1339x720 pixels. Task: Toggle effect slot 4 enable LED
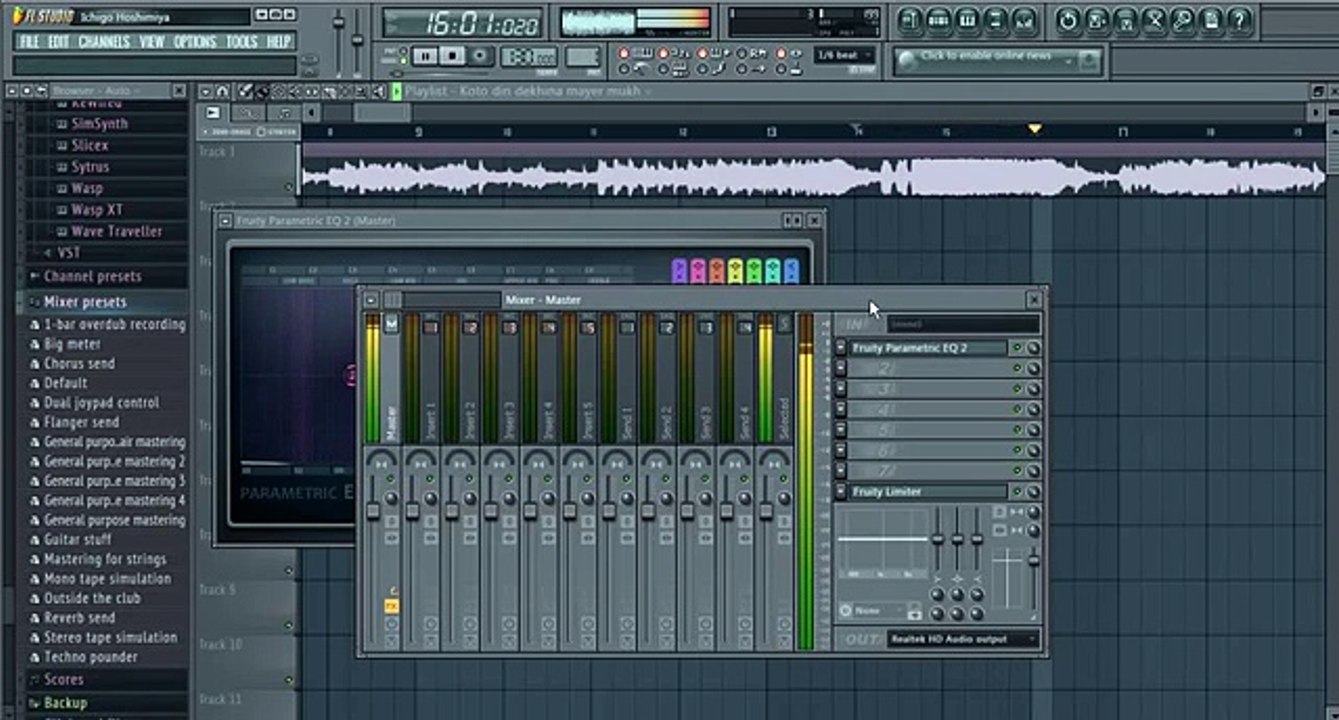tap(1017, 410)
